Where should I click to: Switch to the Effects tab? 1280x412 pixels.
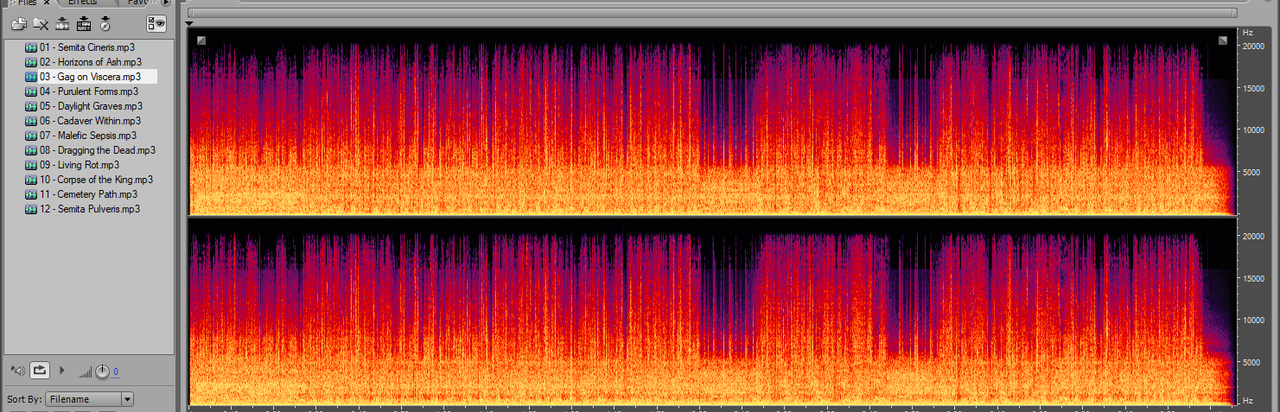pos(82,3)
